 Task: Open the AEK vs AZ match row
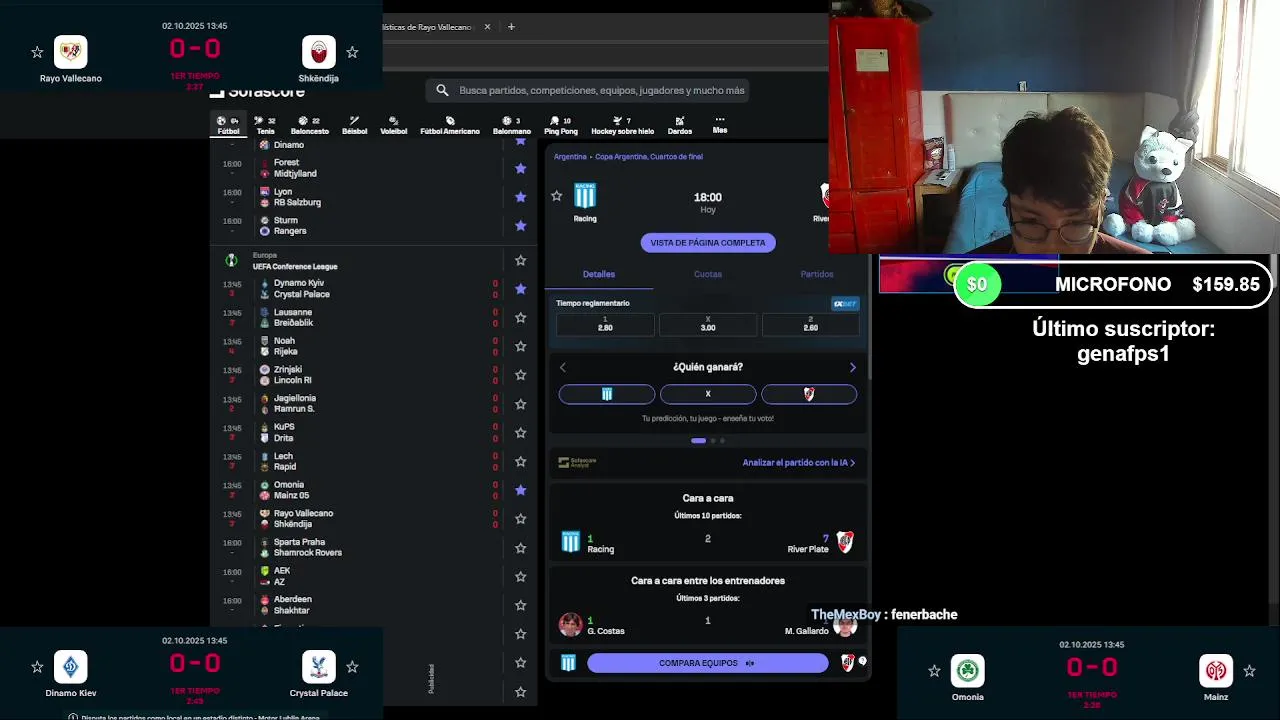pos(374,576)
